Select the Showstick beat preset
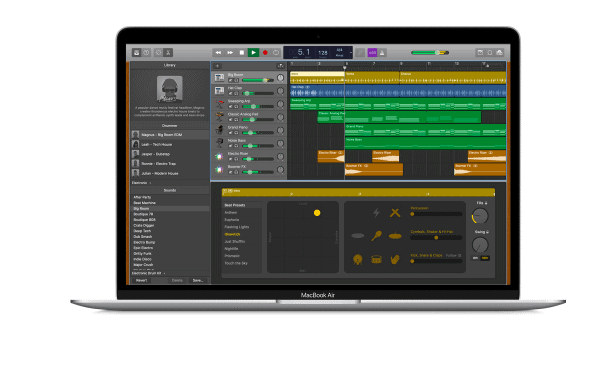Viewport: 611px width, 369px height. [x=232, y=234]
